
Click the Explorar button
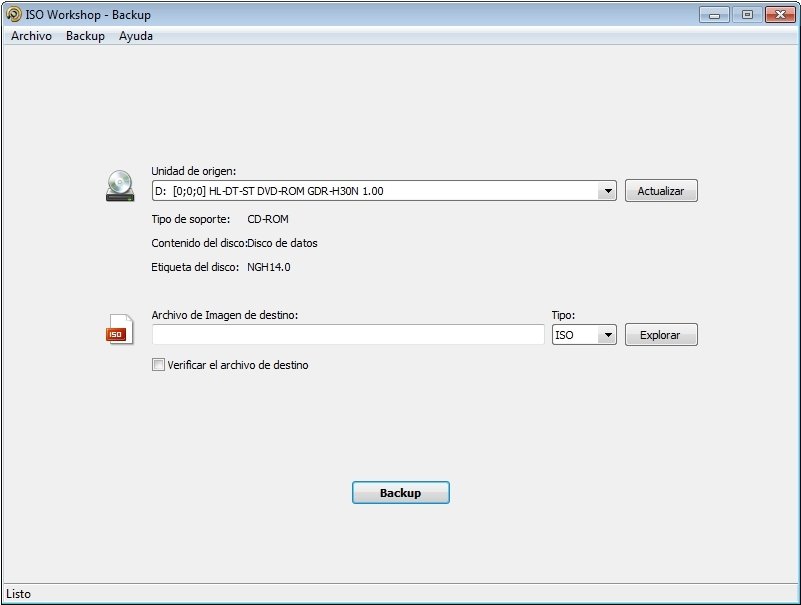(x=661, y=335)
